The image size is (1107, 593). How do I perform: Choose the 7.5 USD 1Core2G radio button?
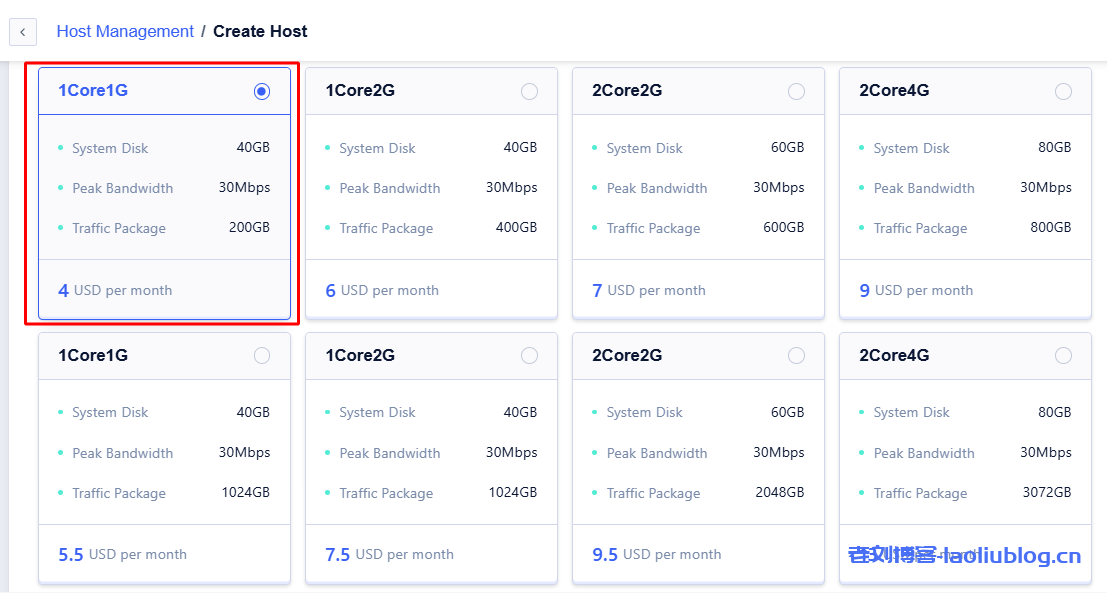[x=529, y=356]
